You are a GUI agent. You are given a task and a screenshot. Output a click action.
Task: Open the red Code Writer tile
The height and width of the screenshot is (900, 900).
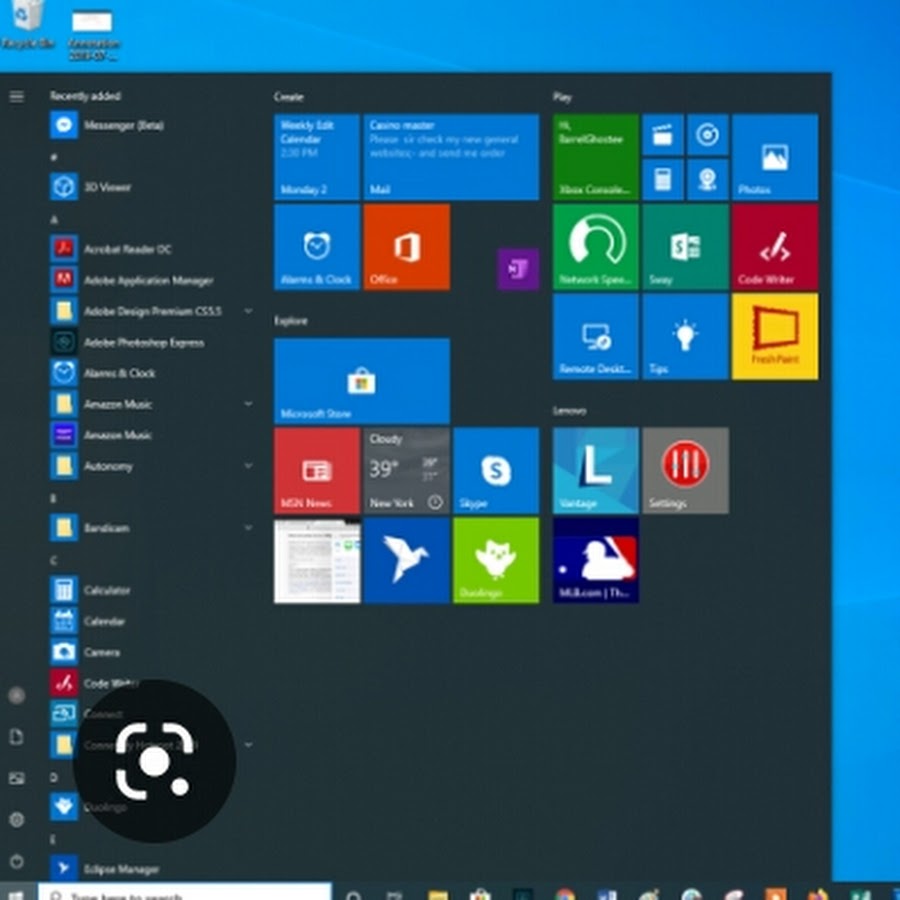coord(775,247)
